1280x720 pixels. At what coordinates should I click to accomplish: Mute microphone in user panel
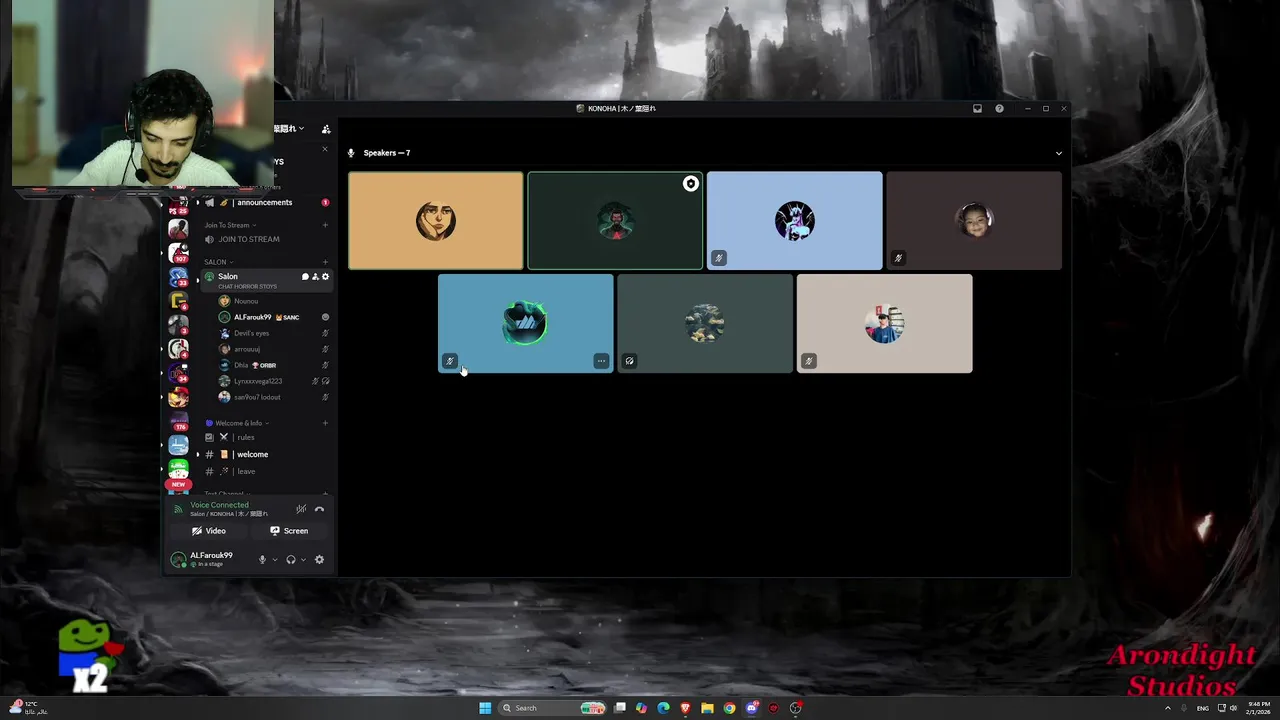[262, 560]
